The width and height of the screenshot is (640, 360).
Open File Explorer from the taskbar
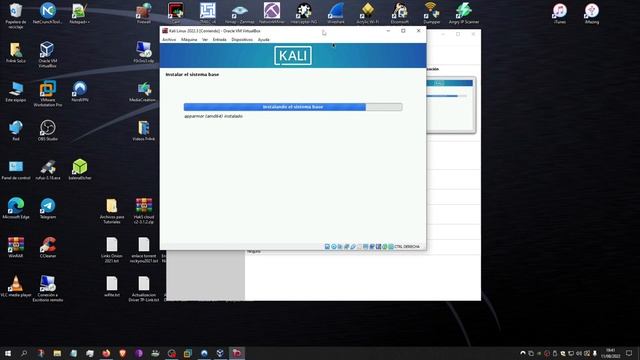[57, 353]
